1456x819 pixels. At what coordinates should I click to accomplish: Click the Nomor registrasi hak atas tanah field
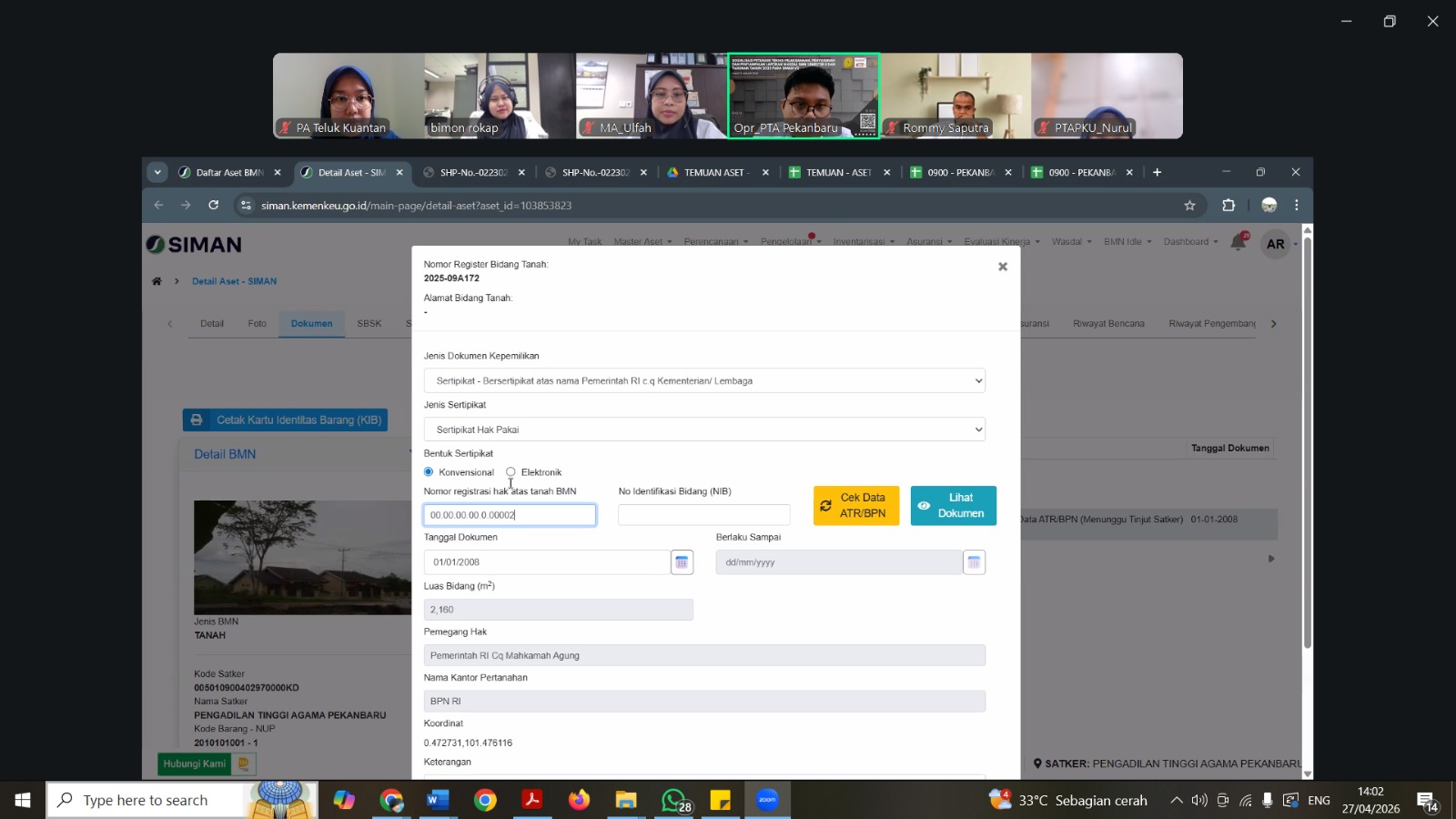pyautogui.click(x=510, y=515)
